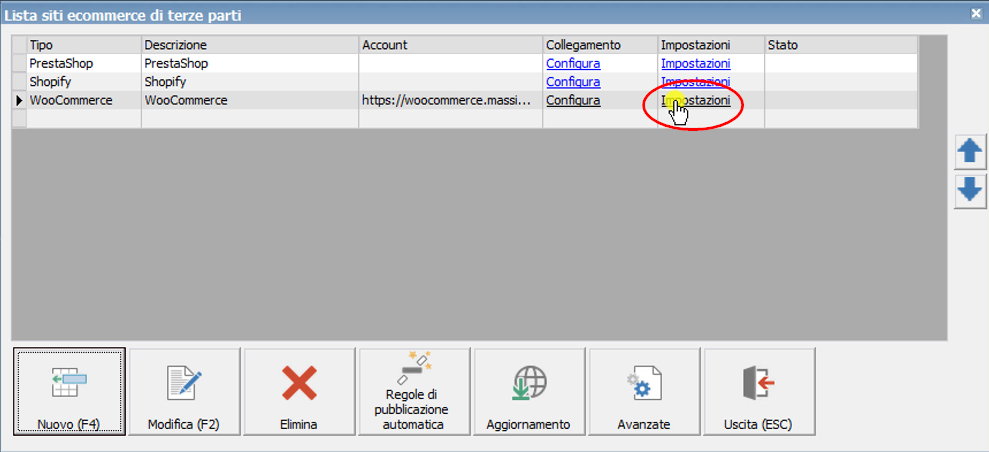The image size is (989, 452).
Task: Select Shopify cell in Descrizione column
Action: (x=250, y=81)
